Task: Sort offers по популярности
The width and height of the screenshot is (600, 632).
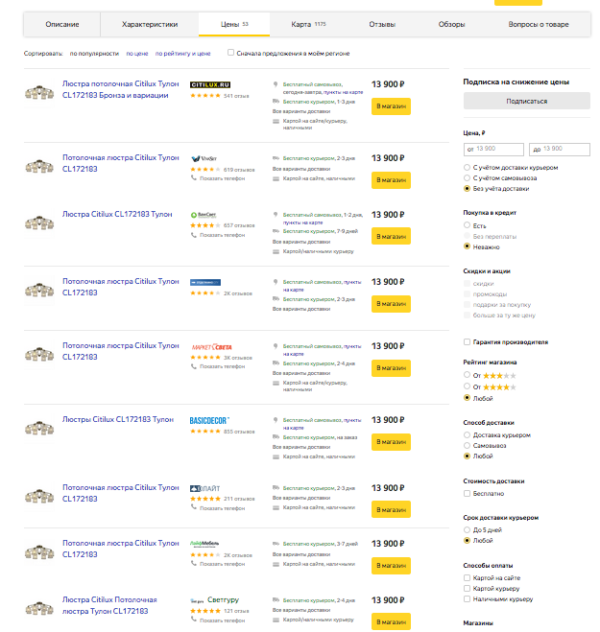Action: pos(94,54)
